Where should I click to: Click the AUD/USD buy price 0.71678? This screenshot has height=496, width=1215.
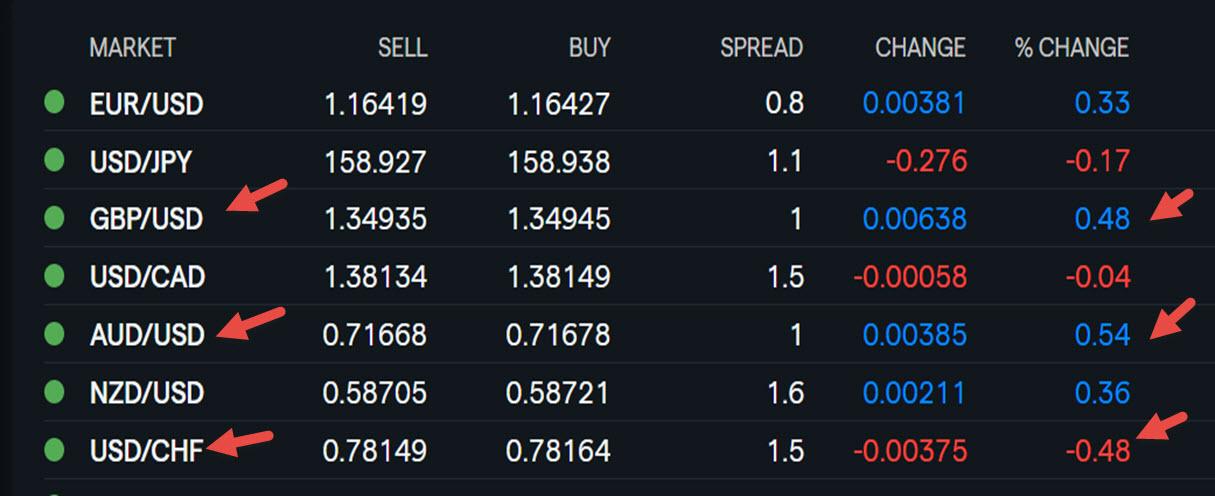[x=557, y=334]
